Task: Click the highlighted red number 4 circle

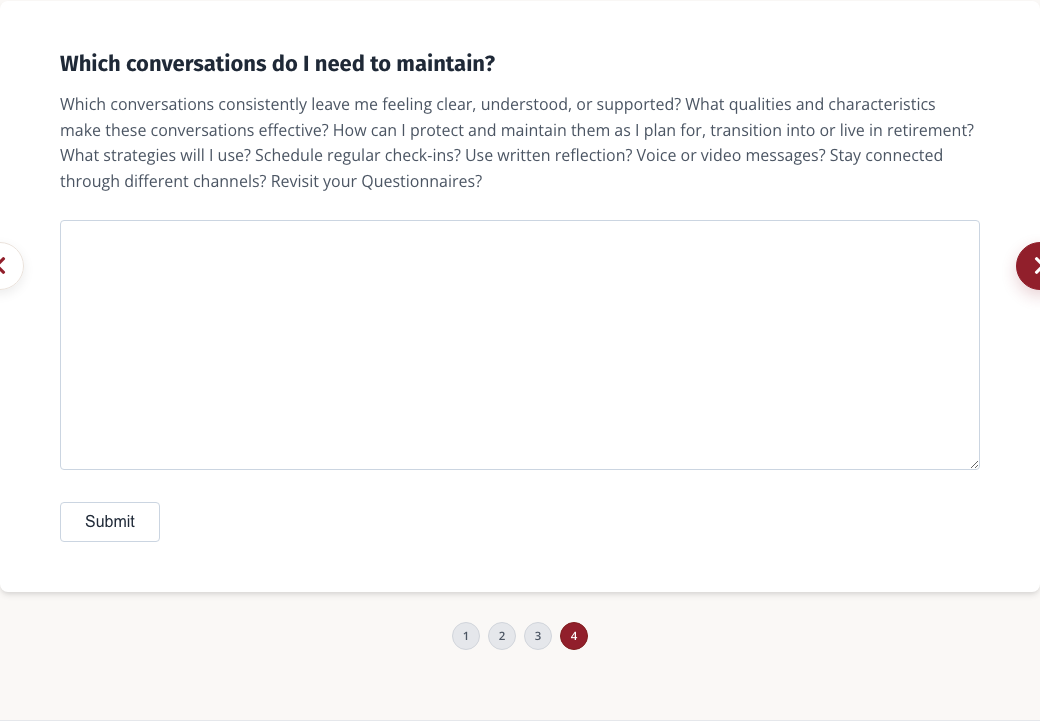Action: [574, 636]
